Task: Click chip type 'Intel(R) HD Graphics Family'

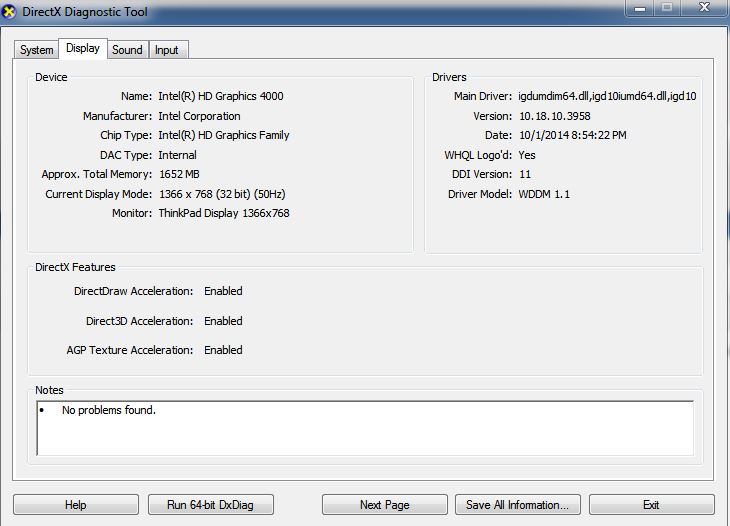Action: point(224,135)
